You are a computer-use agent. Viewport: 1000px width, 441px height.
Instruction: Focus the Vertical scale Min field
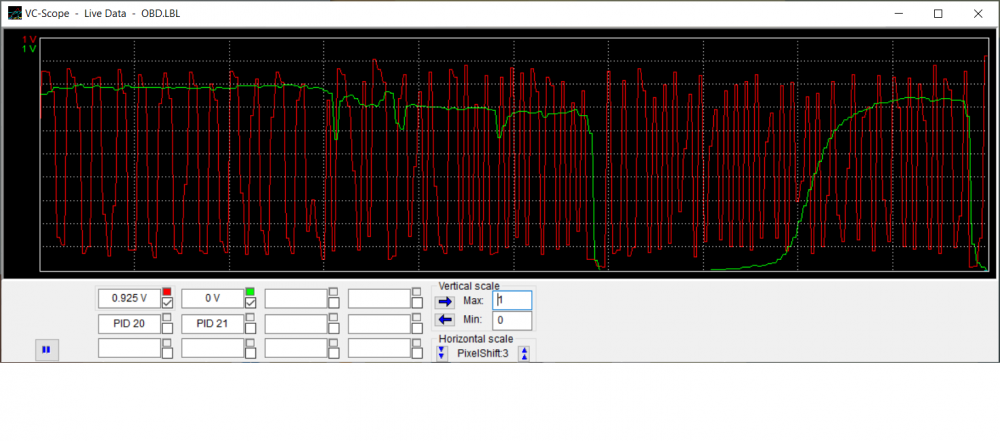[x=512, y=320]
